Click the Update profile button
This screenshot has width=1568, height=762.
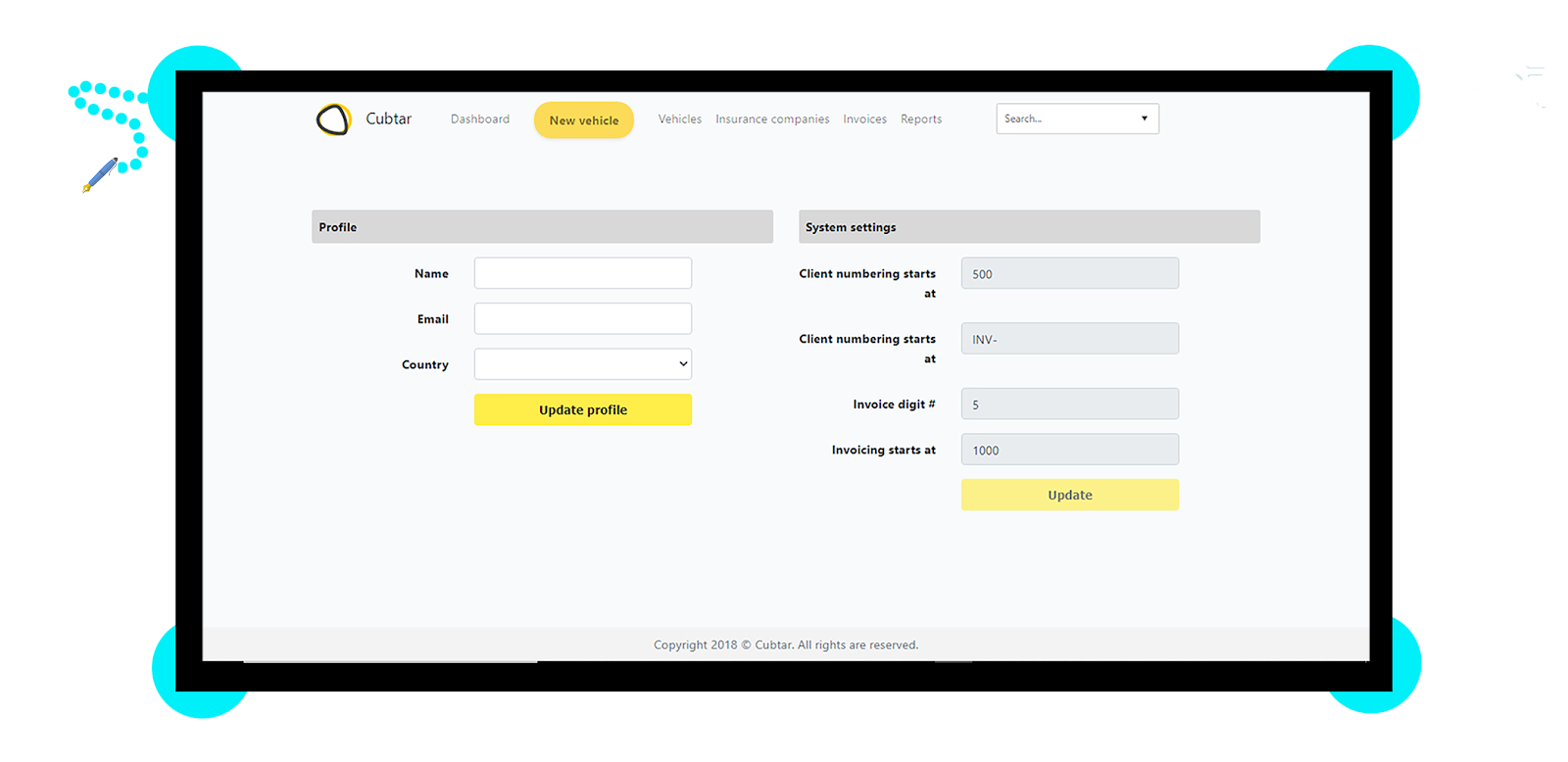coord(583,409)
